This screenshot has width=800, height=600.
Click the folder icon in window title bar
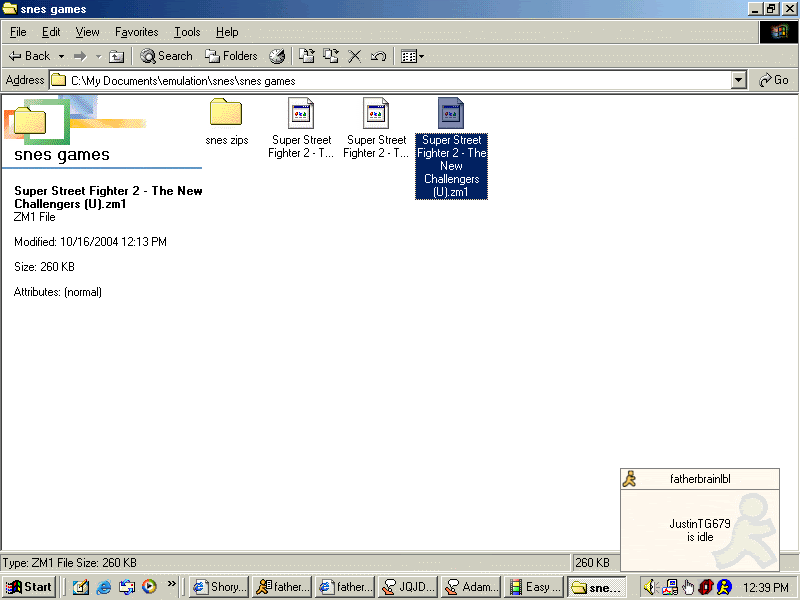pos(10,9)
